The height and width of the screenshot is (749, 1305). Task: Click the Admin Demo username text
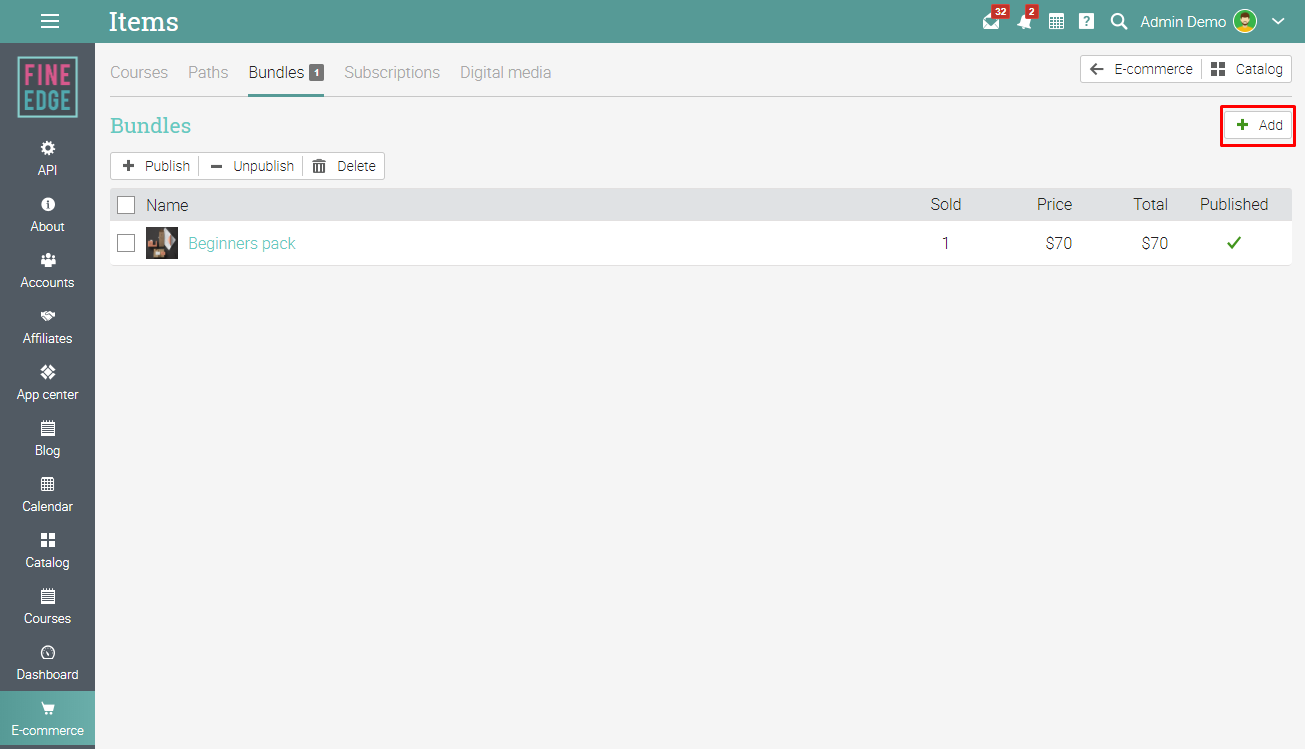coord(1183,21)
